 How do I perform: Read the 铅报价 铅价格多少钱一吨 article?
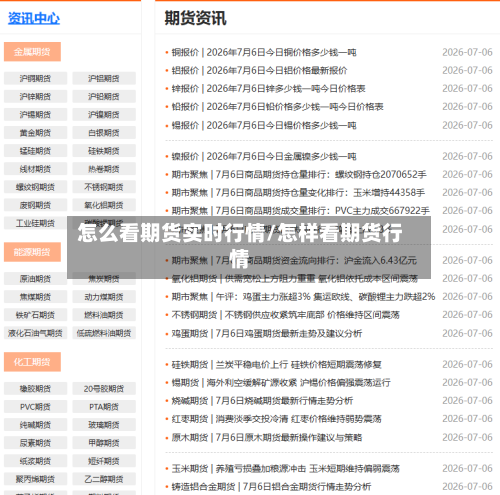coord(277,106)
